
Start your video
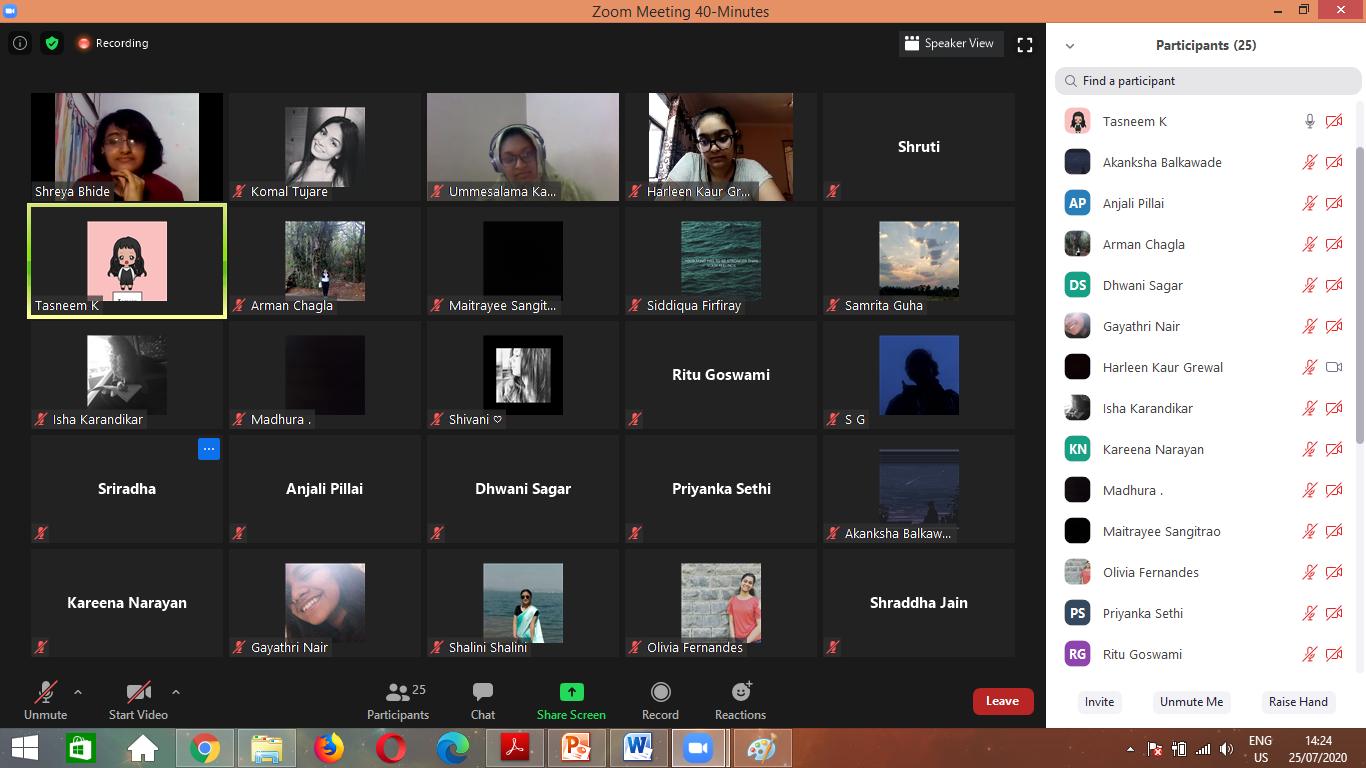(x=137, y=700)
